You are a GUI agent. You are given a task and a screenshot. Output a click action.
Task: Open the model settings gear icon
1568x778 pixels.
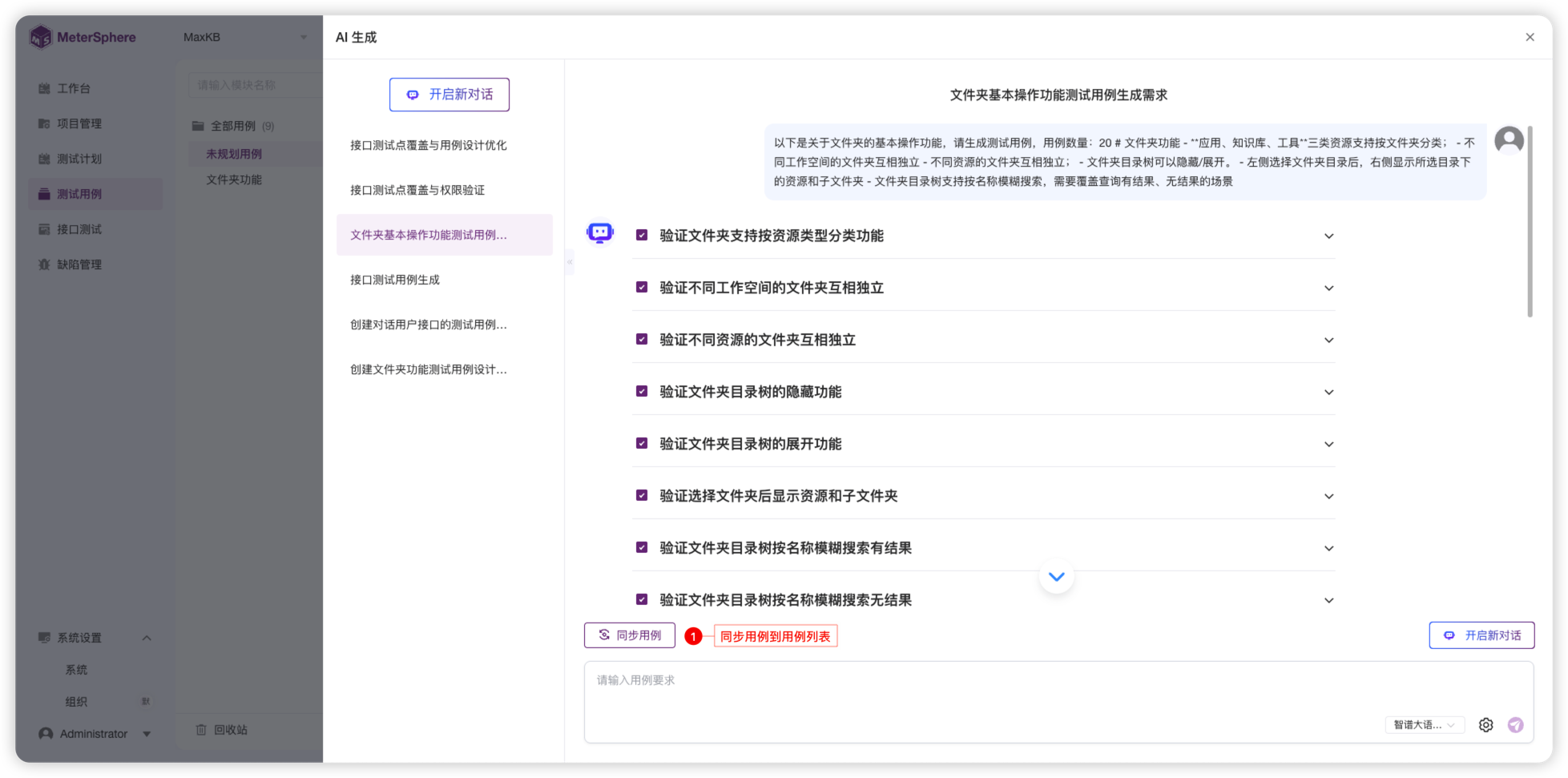point(1486,725)
